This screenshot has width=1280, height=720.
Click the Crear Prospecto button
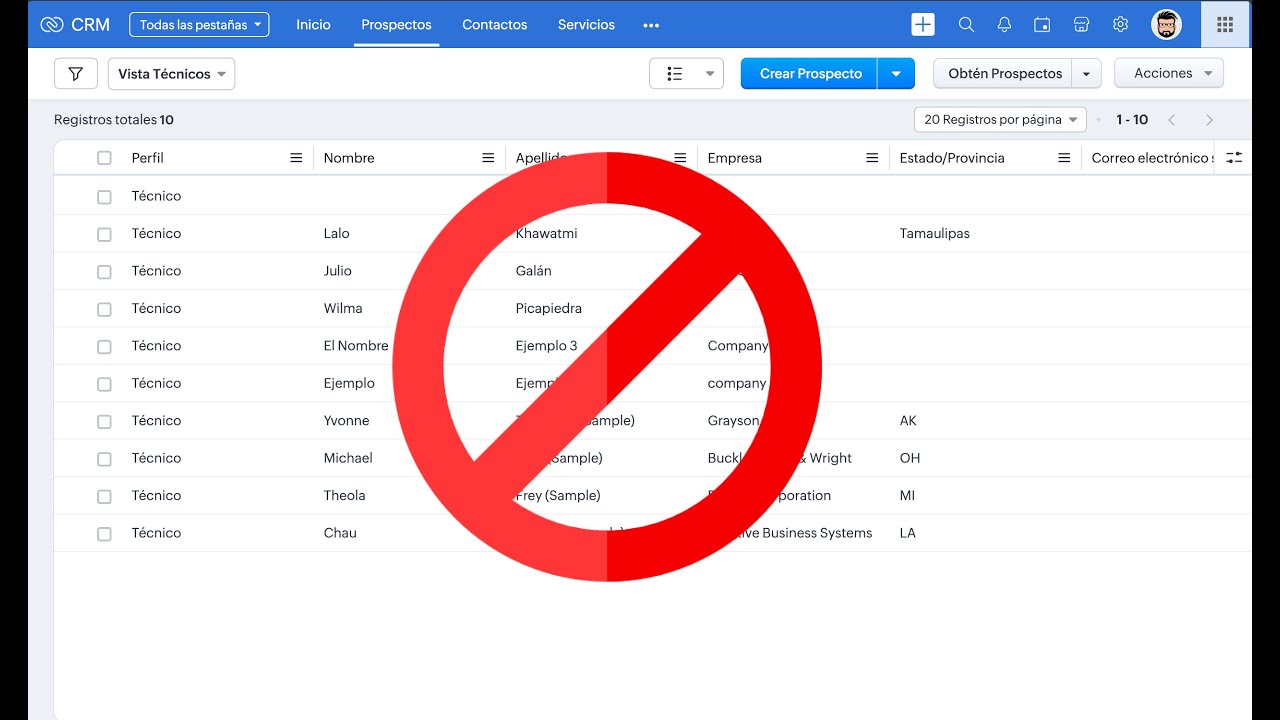tap(810, 73)
